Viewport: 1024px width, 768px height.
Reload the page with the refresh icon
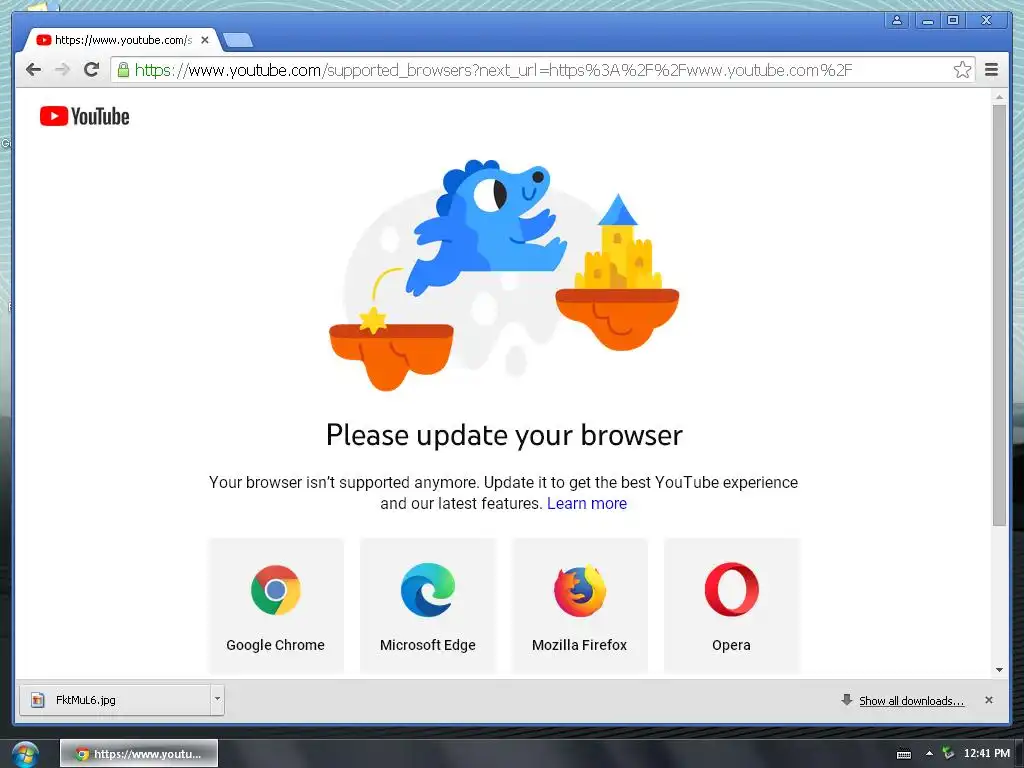pos(91,69)
